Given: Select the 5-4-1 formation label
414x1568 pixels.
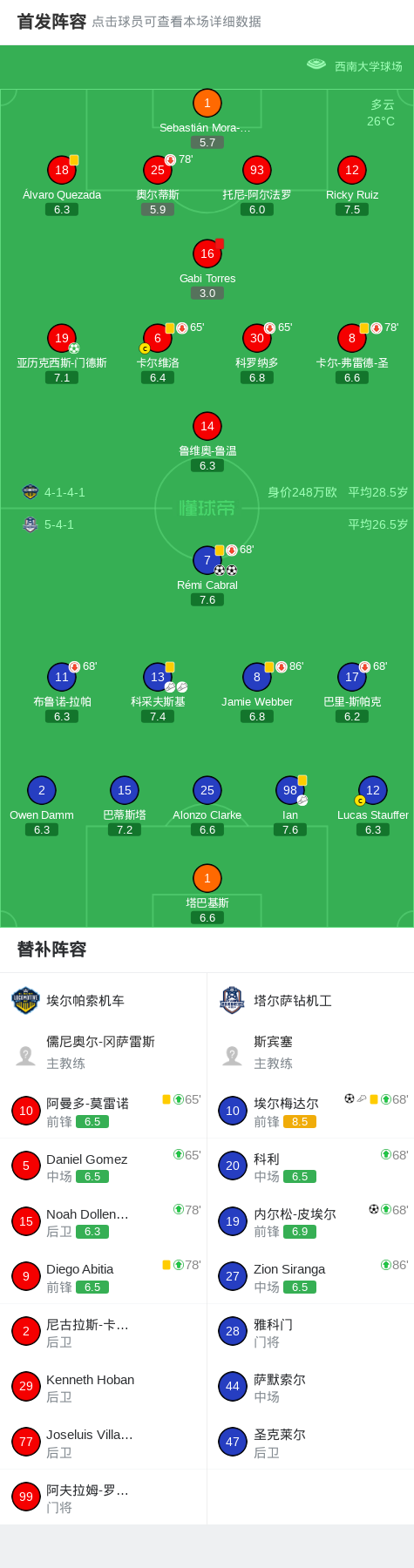Looking at the screenshot, I should coord(58,524).
